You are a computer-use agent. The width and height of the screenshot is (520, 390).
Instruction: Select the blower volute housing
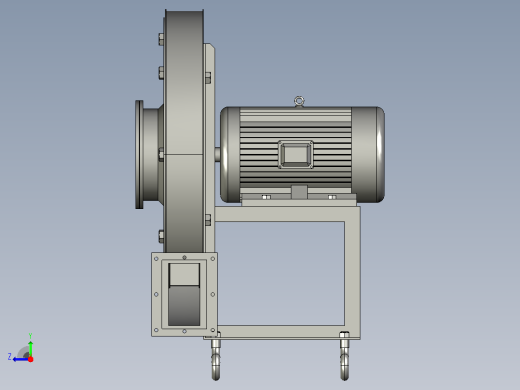point(184,132)
